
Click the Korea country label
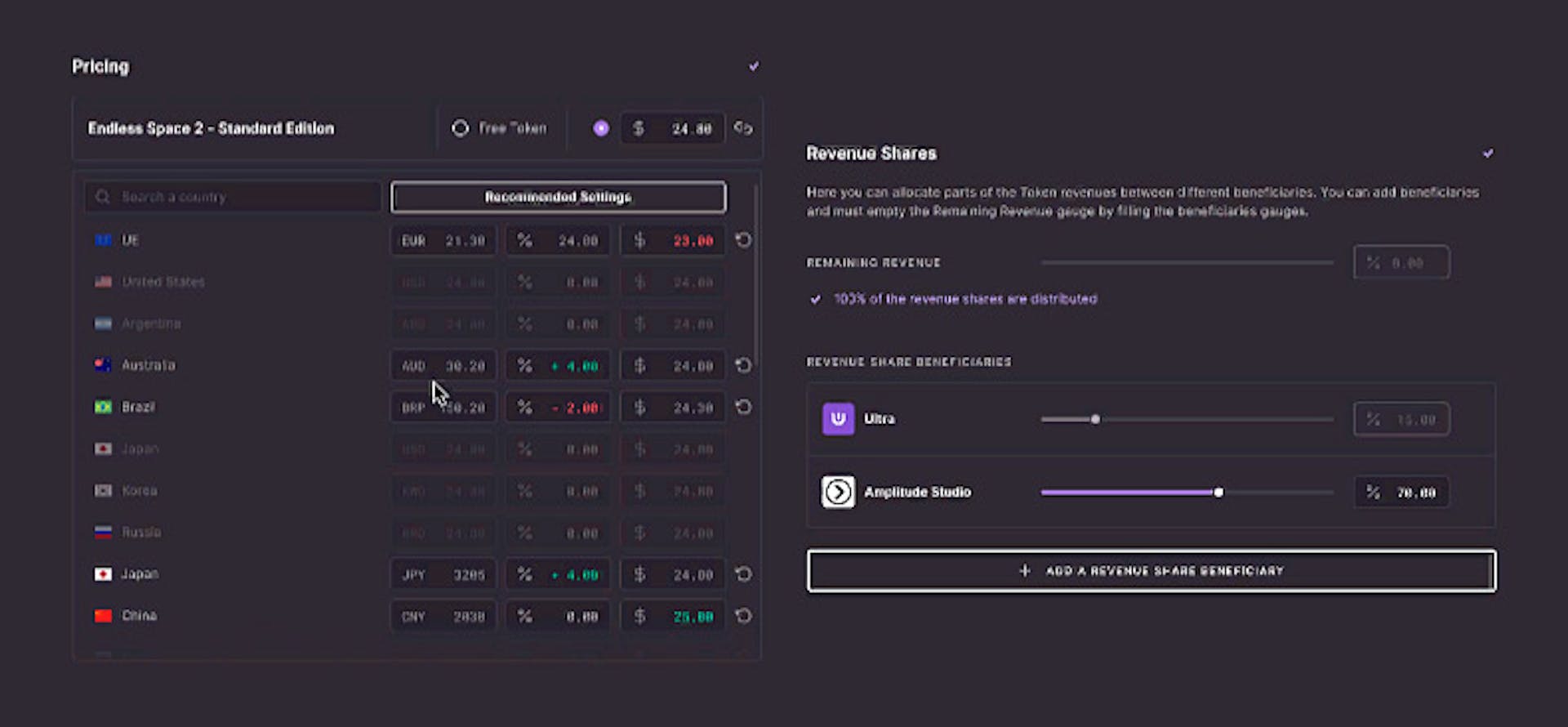pyautogui.click(x=139, y=491)
